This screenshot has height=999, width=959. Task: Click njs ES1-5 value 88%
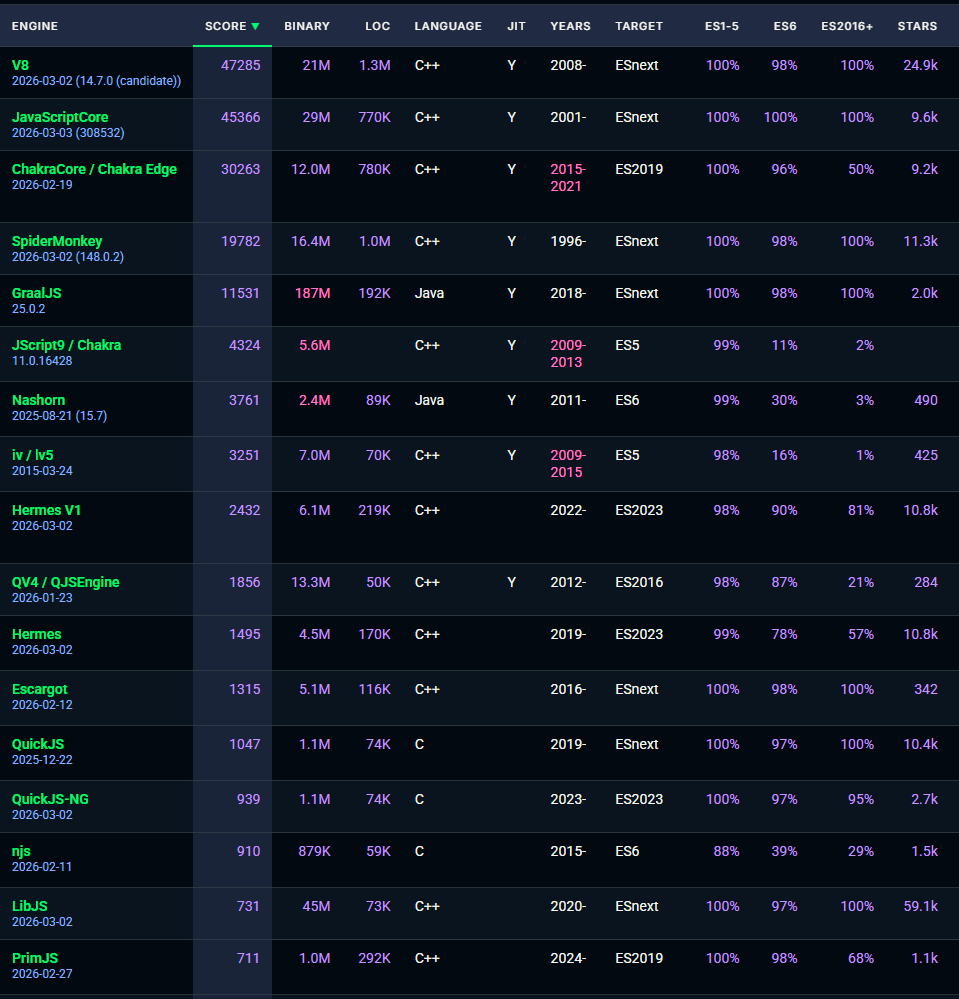click(726, 851)
